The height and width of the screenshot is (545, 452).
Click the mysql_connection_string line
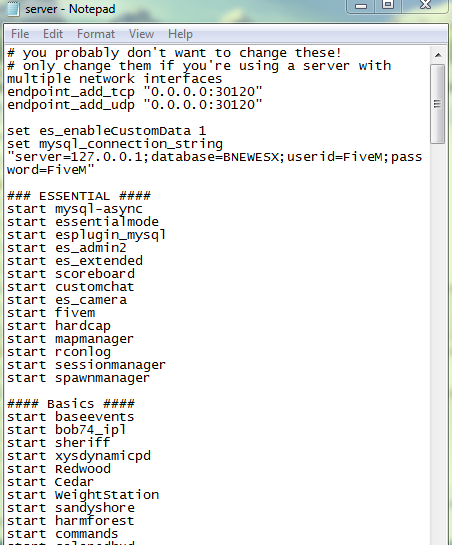(x=115, y=144)
